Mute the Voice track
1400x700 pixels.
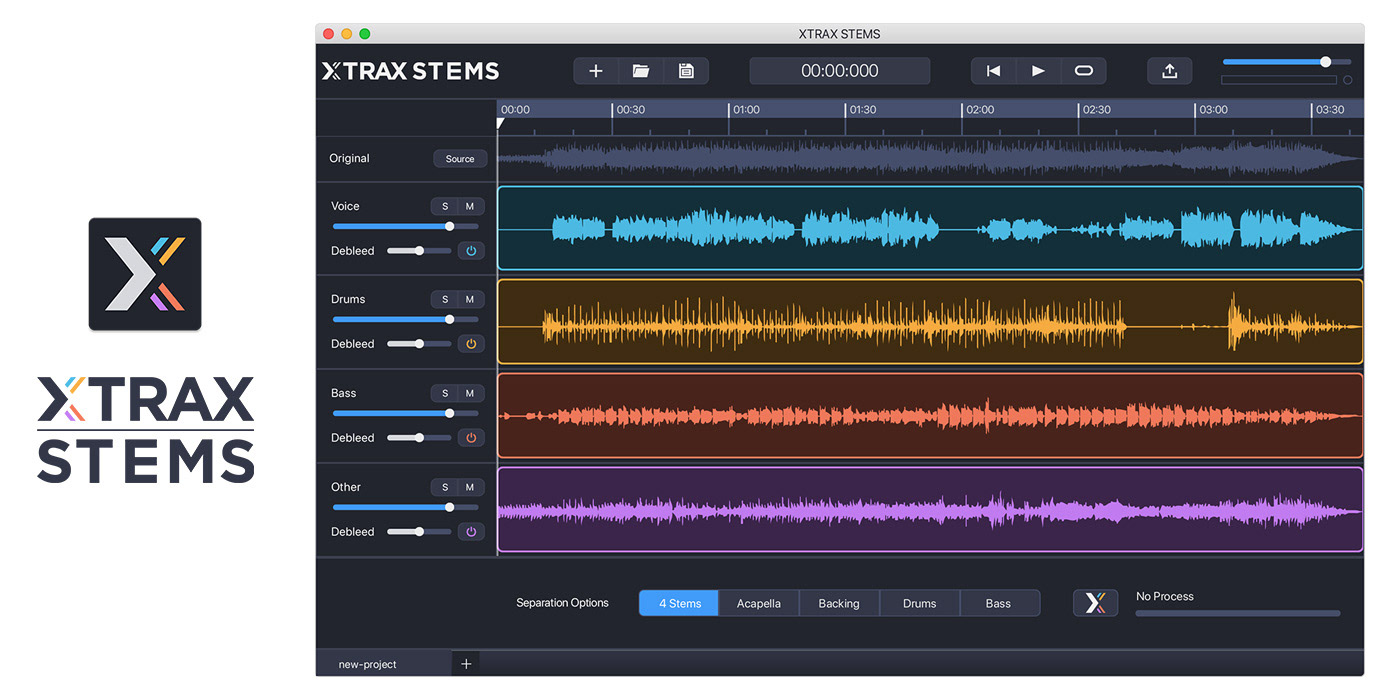(x=470, y=206)
